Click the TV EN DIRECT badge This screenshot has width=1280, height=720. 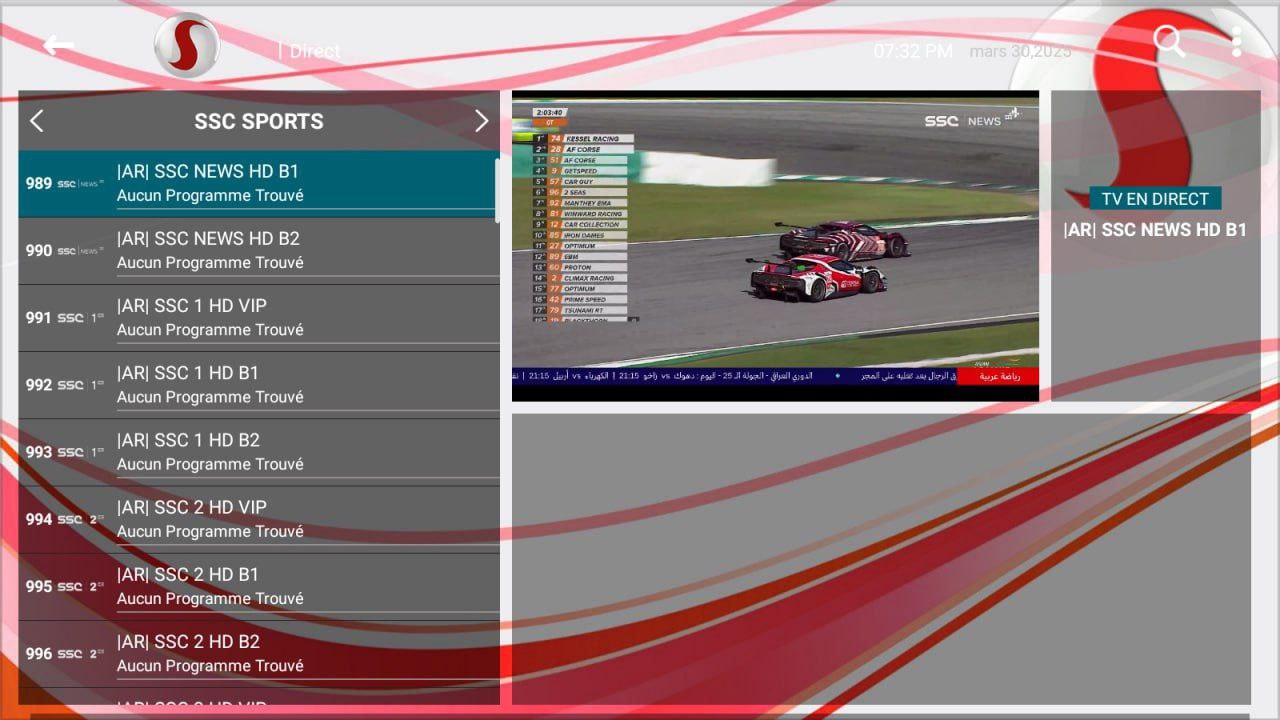point(1155,198)
